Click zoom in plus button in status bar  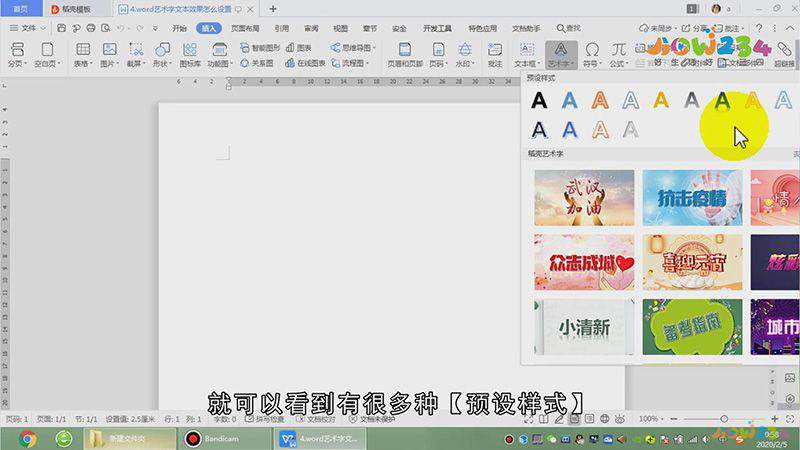click(774, 419)
